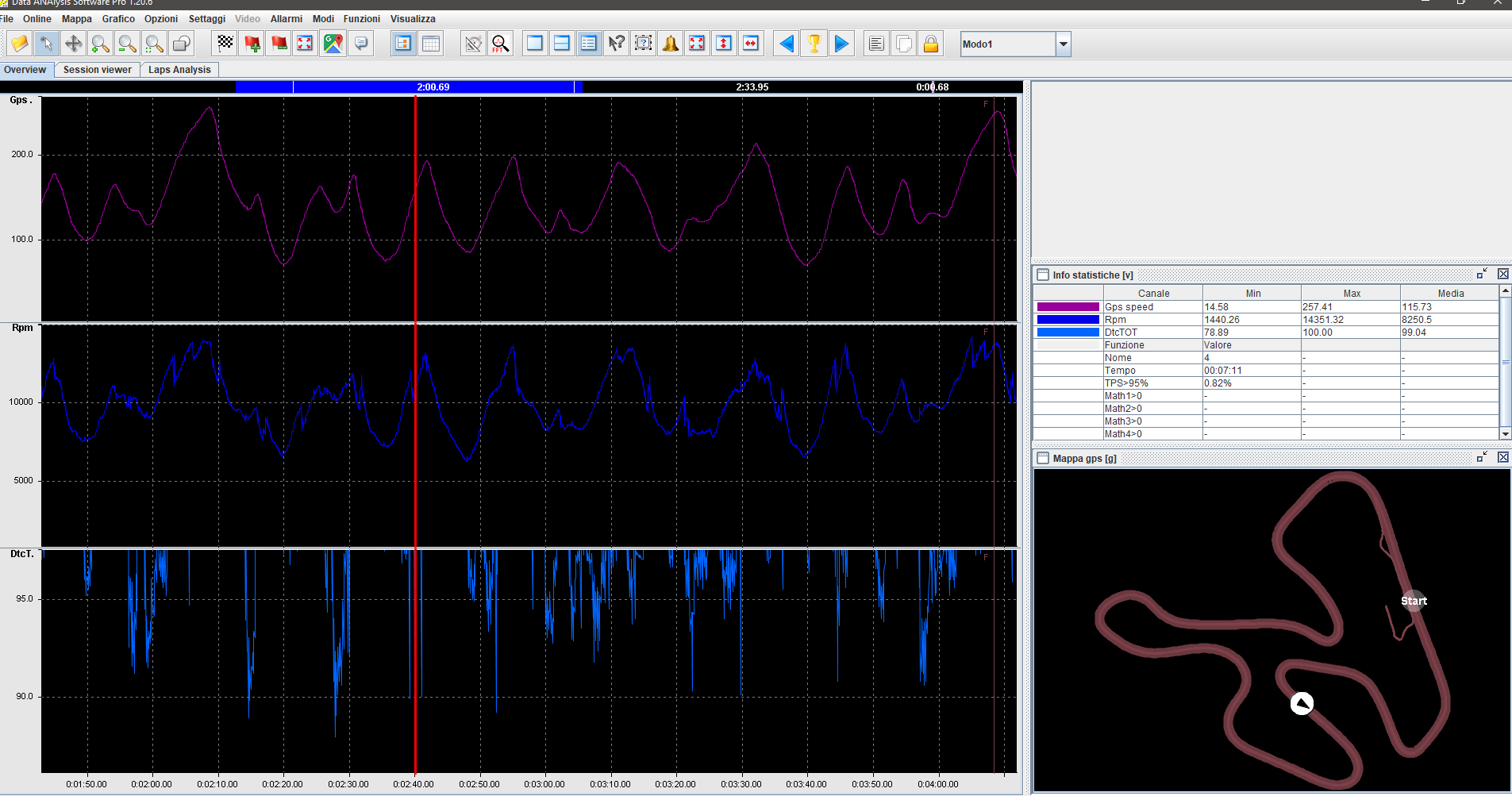This screenshot has height=796, width=1512.
Task: Undock the Mappa gps panel
Action: pyautogui.click(x=1482, y=457)
